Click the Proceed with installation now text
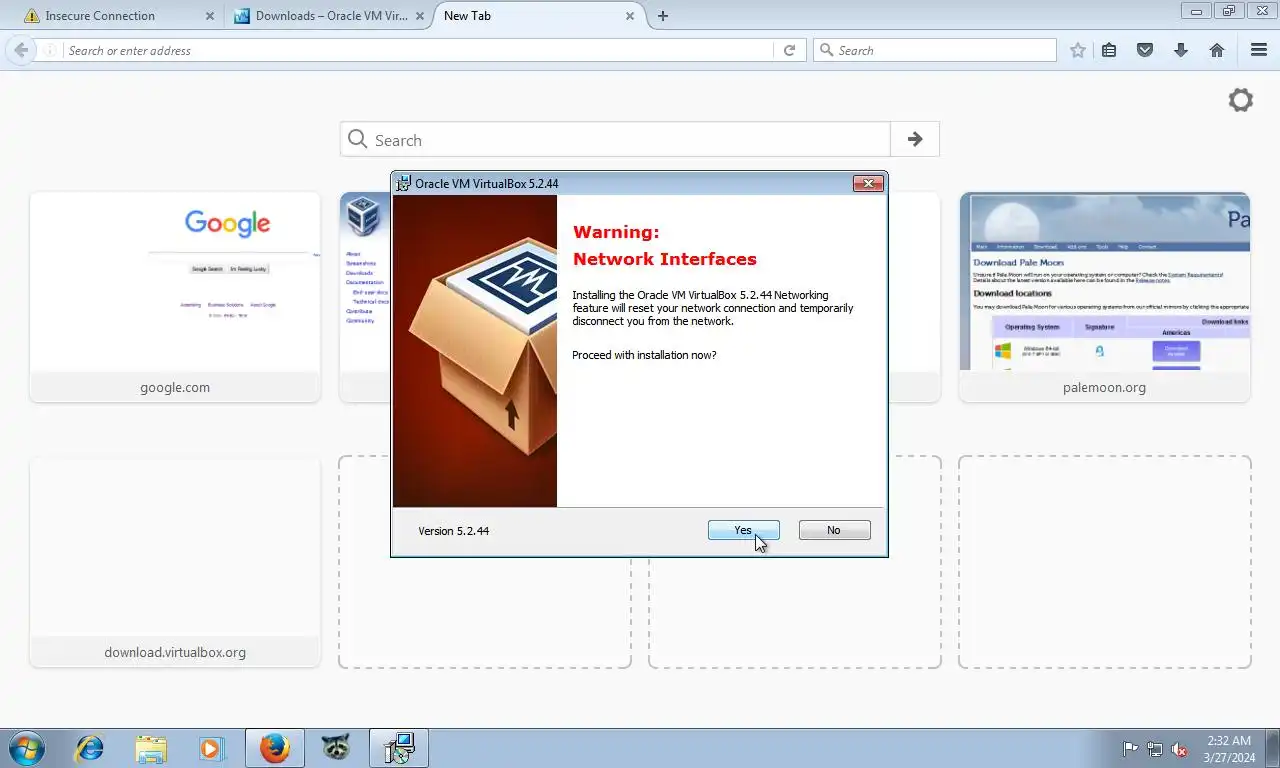This screenshot has width=1280, height=768. click(644, 355)
